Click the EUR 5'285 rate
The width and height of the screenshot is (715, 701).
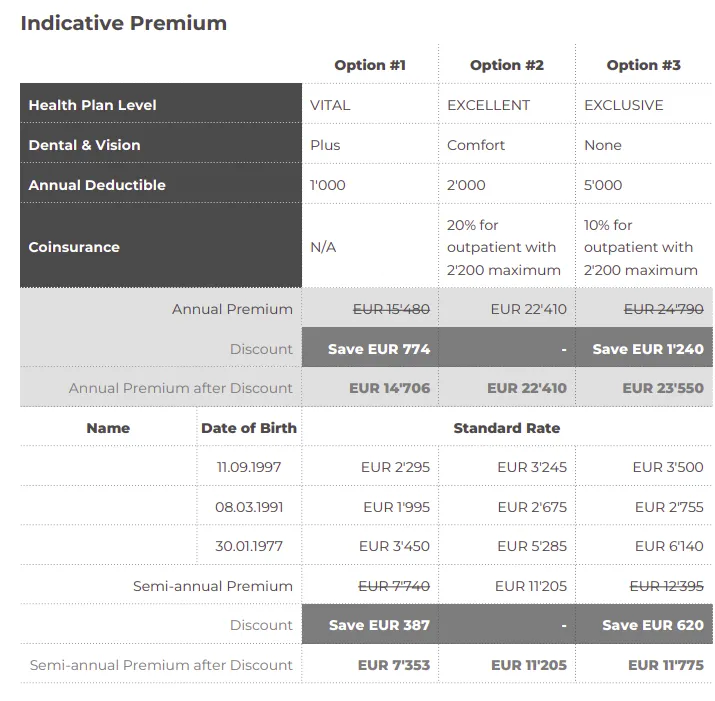point(532,546)
